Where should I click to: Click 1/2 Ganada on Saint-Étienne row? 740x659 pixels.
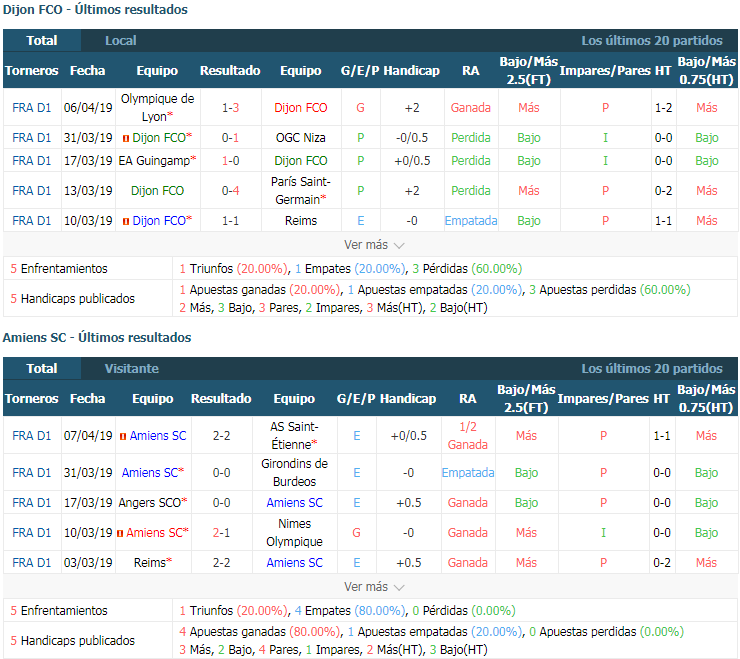pyautogui.click(x=468, y=436)
